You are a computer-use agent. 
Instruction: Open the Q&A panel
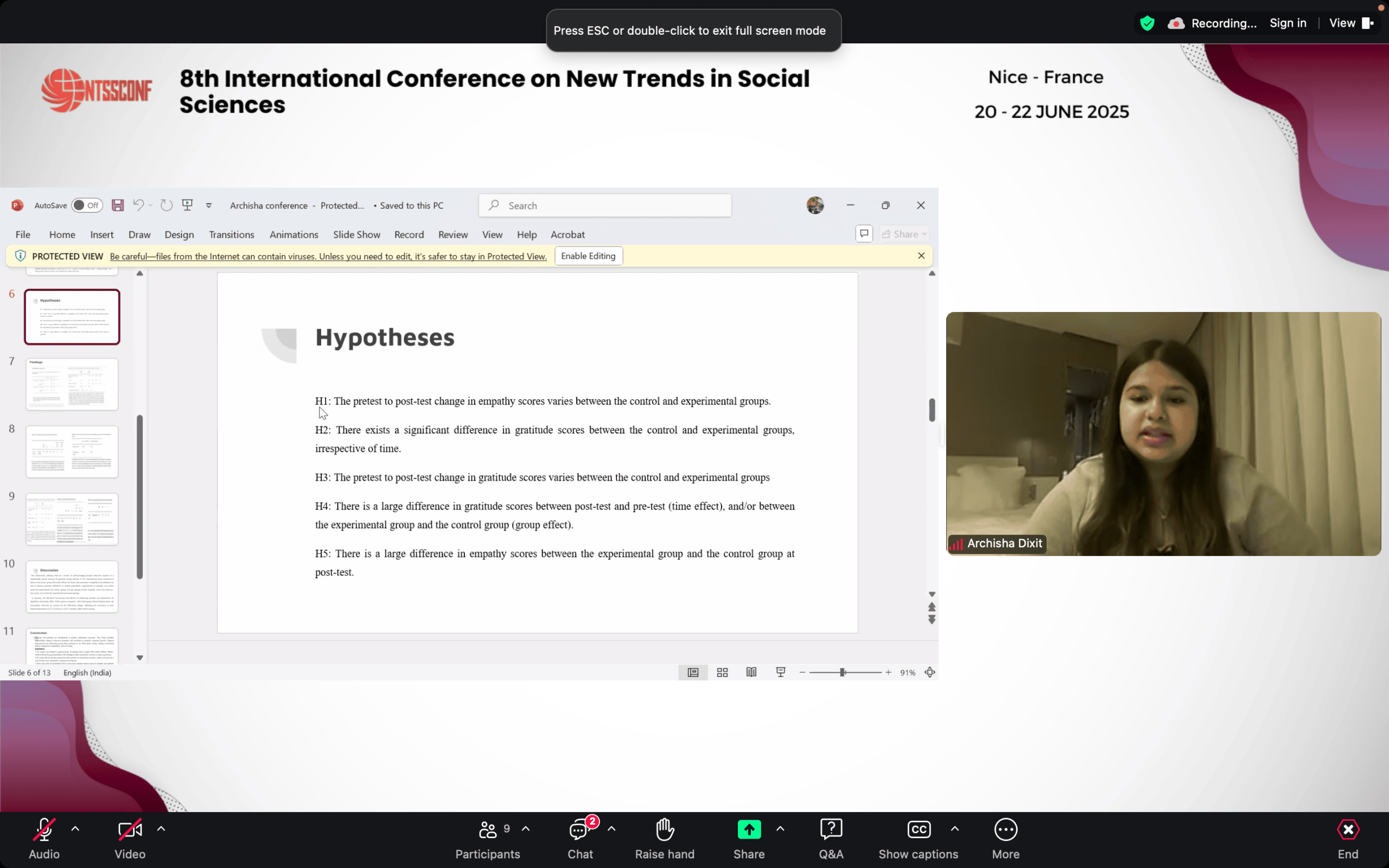[x=831, y=838]
